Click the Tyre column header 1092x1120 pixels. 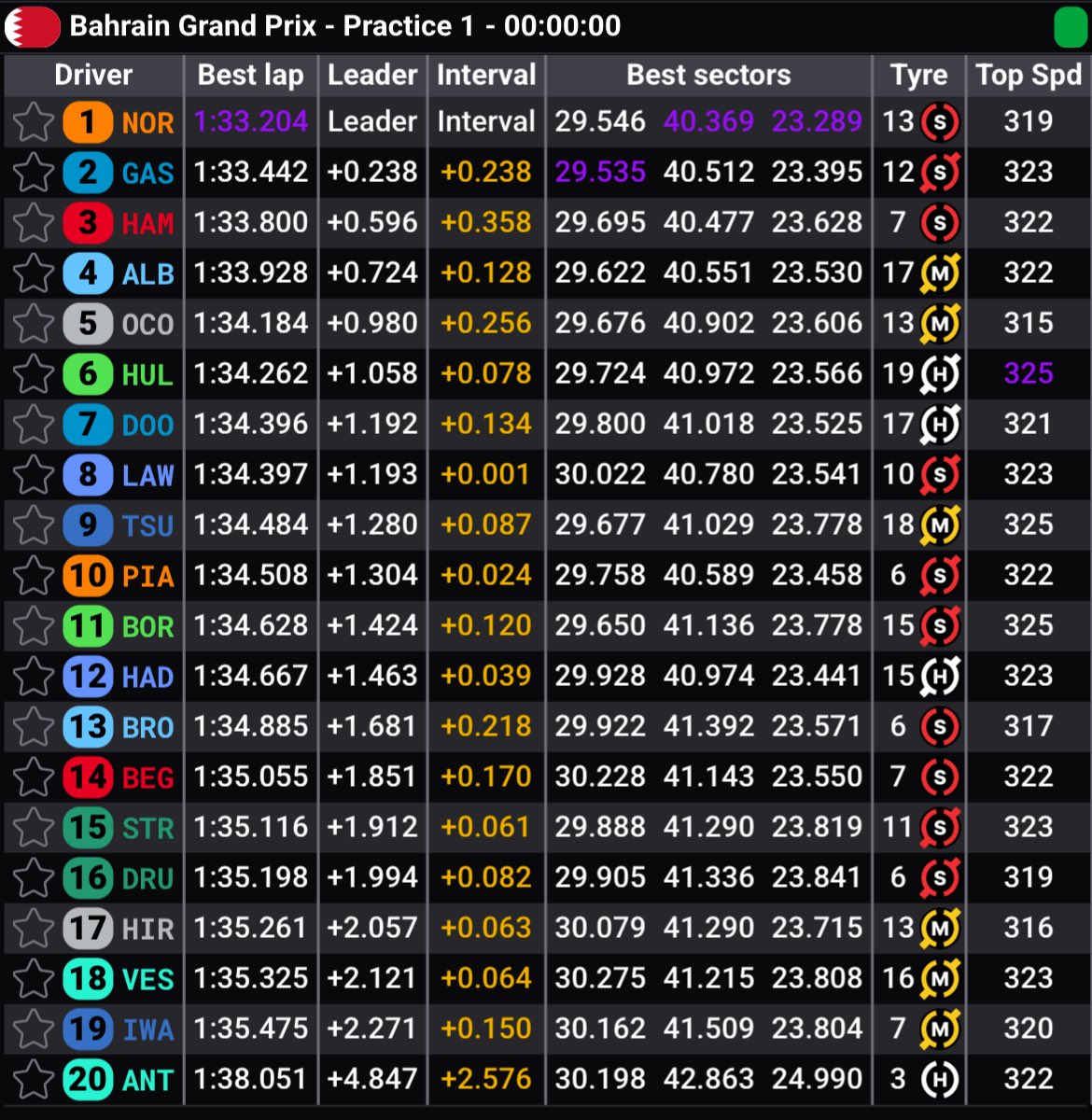(919, 75)
